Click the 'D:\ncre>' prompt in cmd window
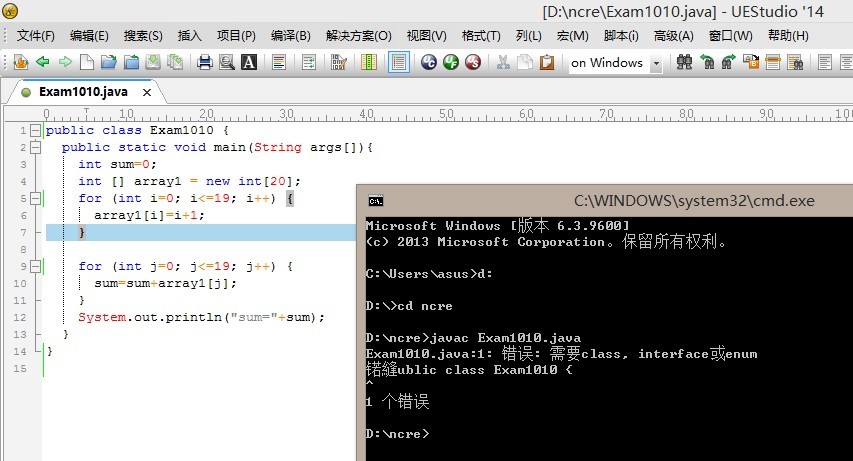 pos(398,434)
